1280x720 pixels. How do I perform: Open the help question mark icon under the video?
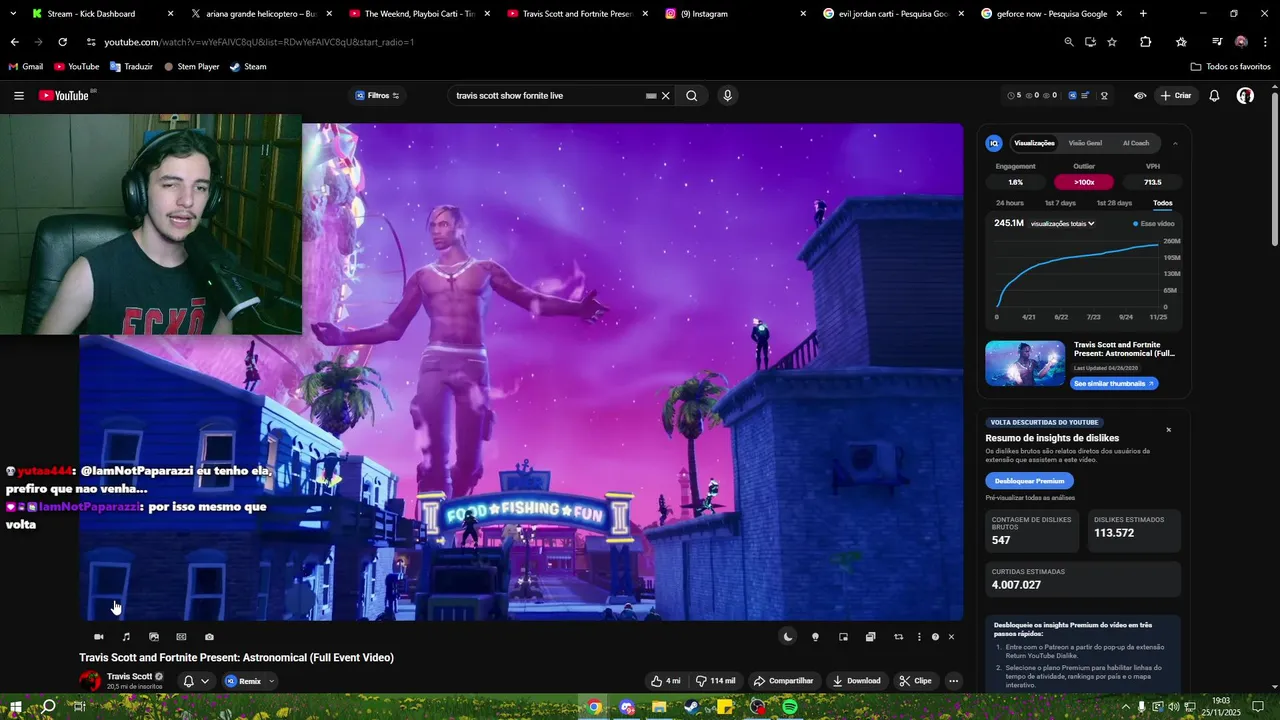935,637
